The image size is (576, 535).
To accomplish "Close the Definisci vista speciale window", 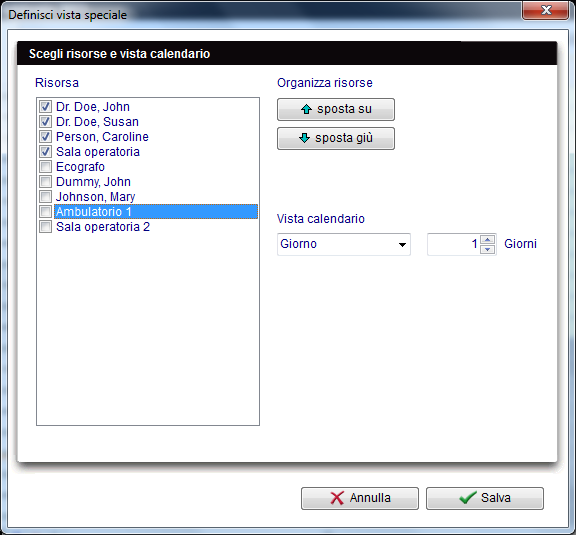I will click(546, 10).
